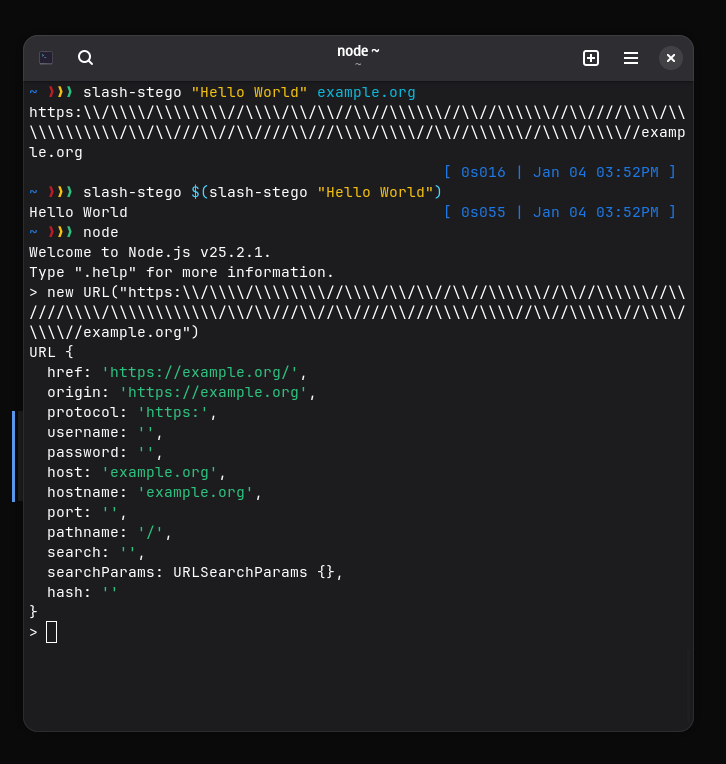The image size is (726, 764).
Task: Click the 'username:' property line
Action: click(x=105, y=432)
